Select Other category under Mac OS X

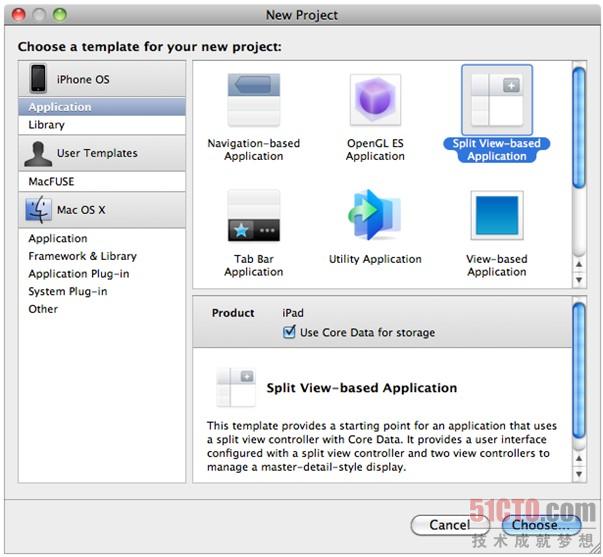coord(102,309)
